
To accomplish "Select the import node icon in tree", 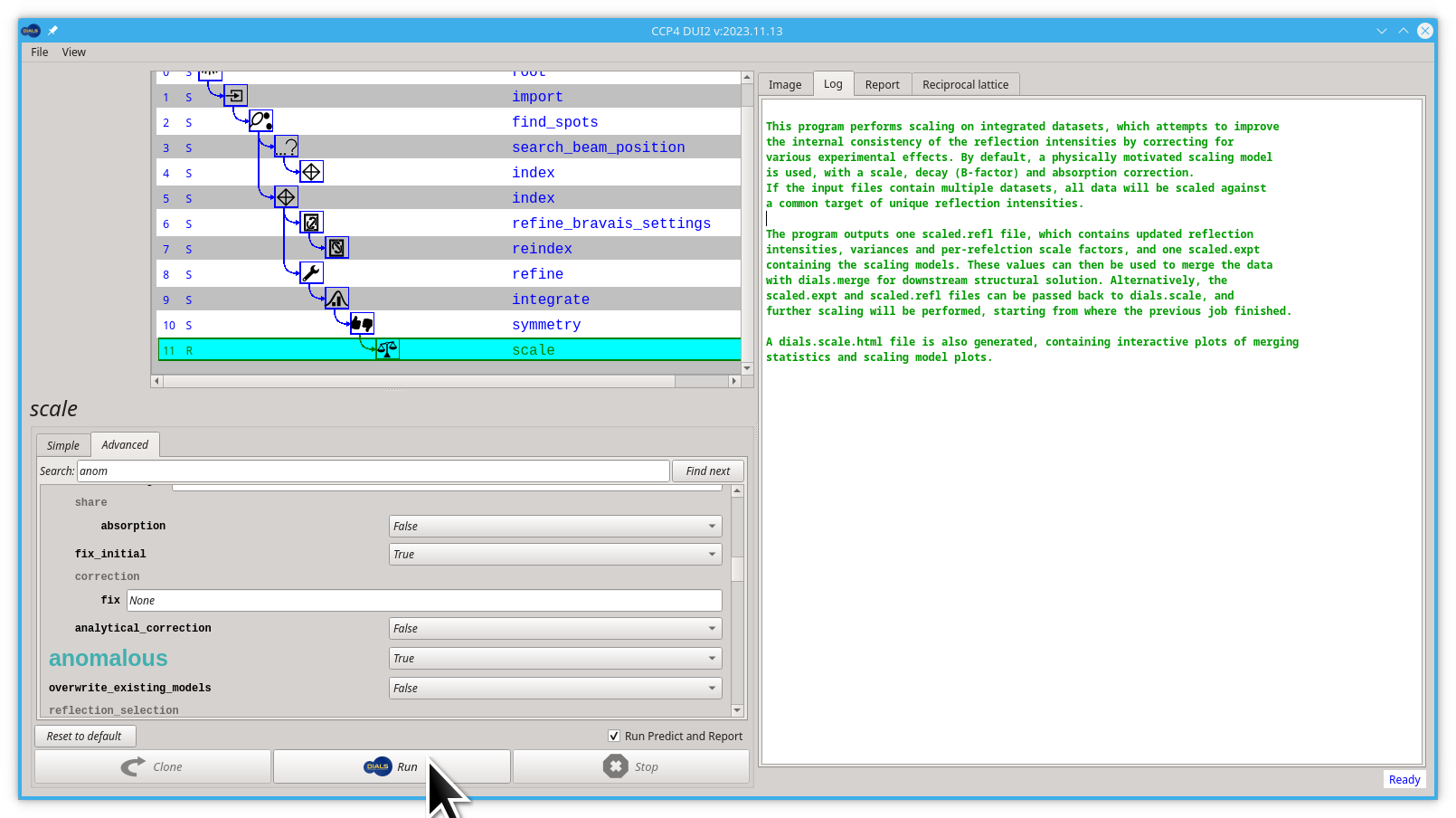I will [235, 96].
